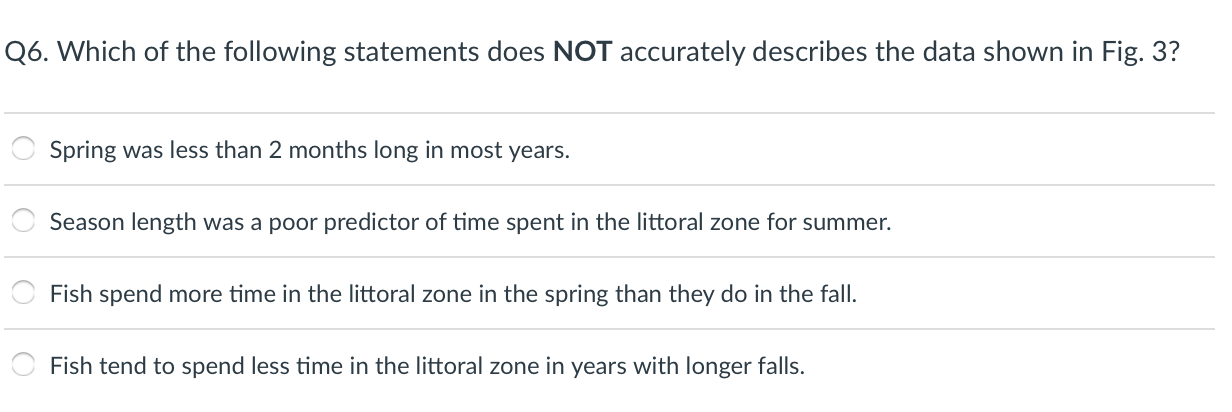Click the words '2 months long' in the first option
This screenshot has width=1232, height=412.
tap(324, 151)
